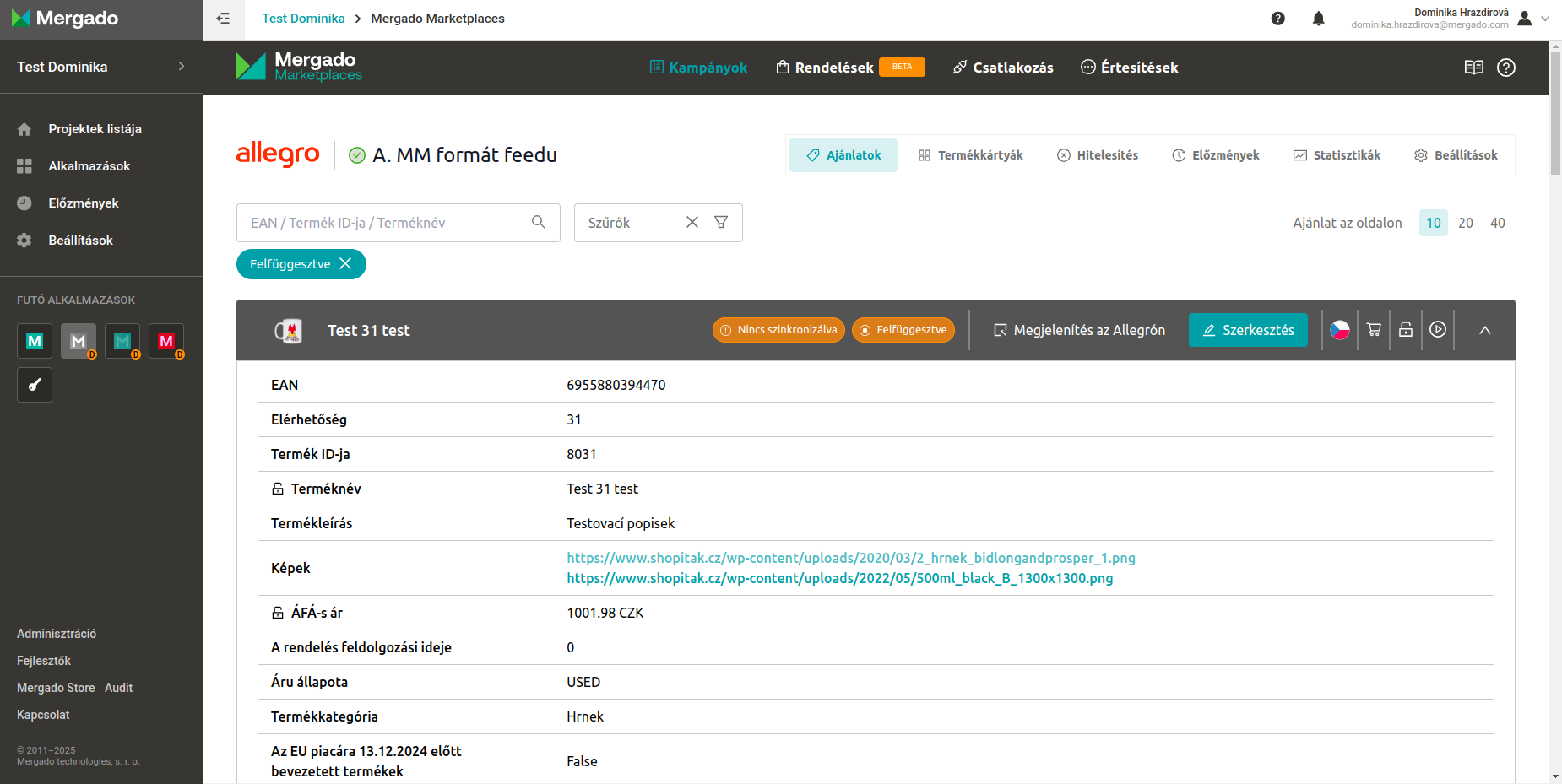
Task: Open Mergado Store link
Action: click(56, 688)
